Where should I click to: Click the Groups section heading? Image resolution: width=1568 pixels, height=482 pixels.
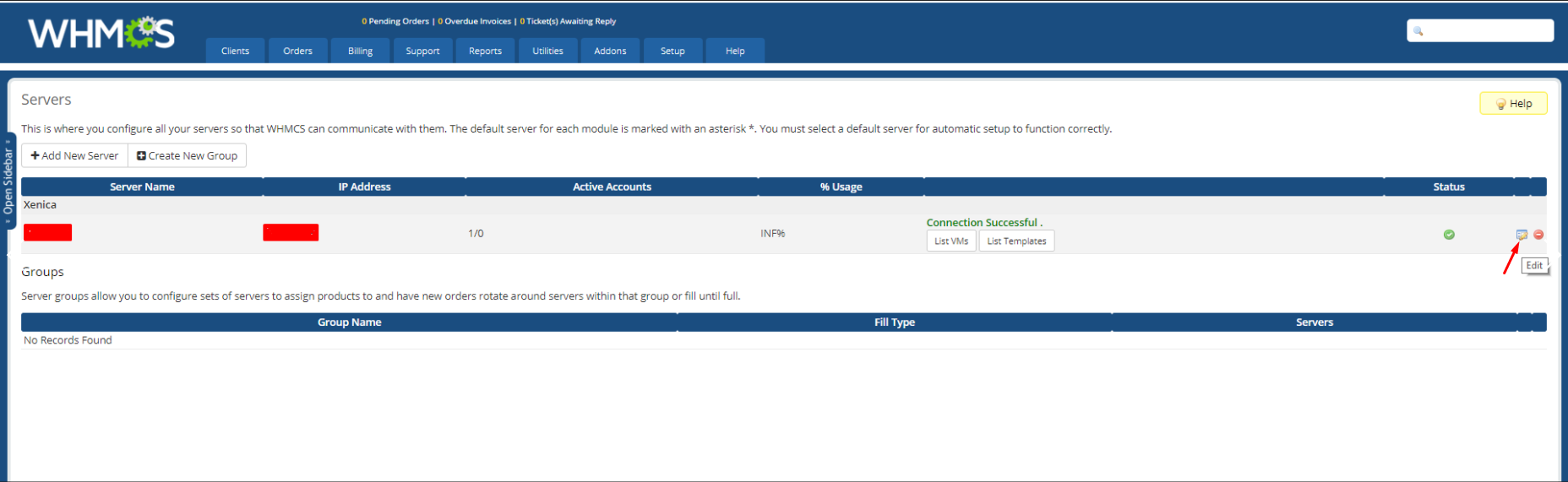pos(42,272)
